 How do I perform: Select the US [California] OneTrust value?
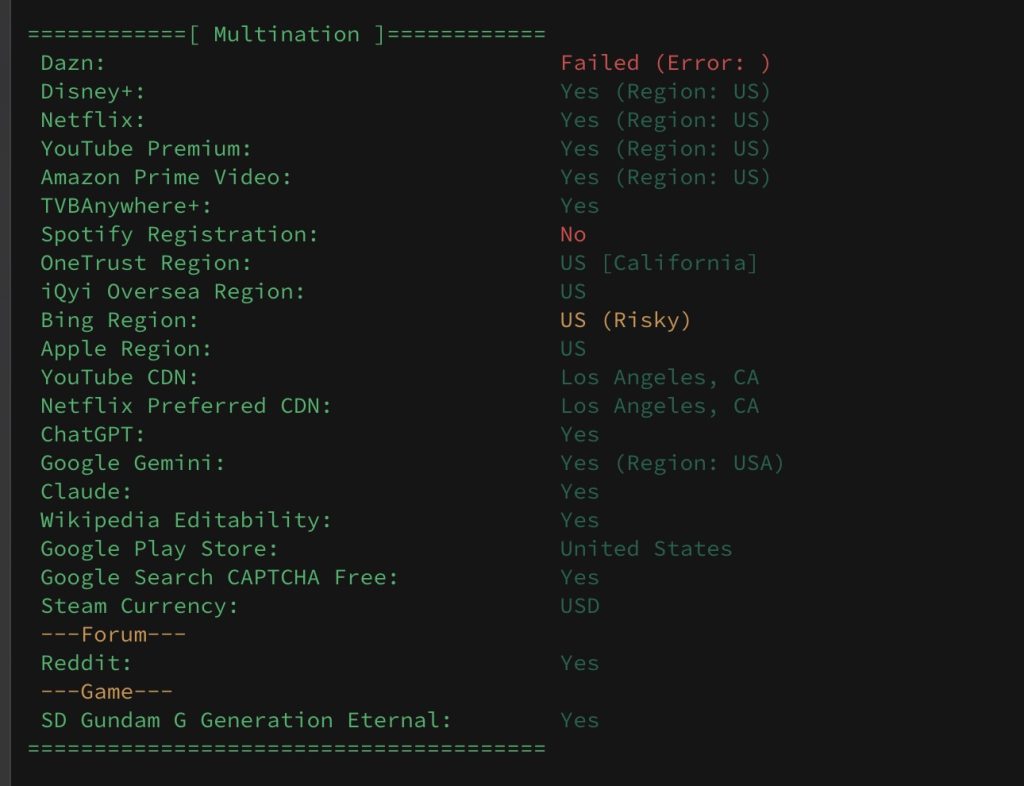pyautogui.click(x=659, y=264)
